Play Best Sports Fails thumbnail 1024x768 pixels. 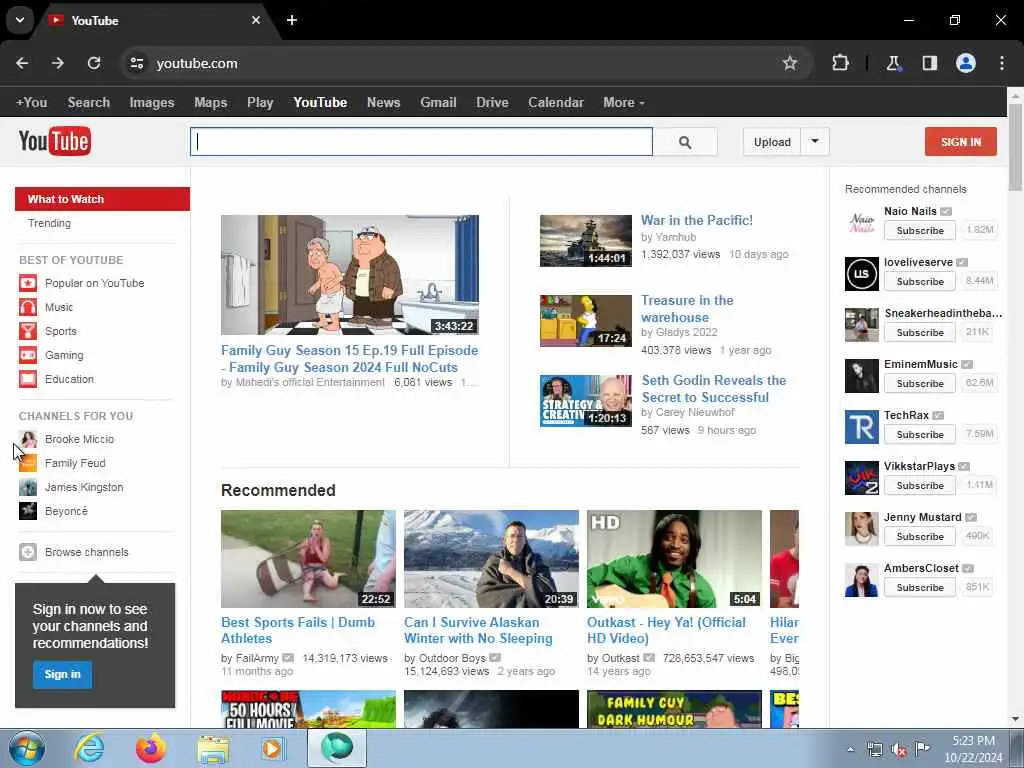tap(308, 559)
